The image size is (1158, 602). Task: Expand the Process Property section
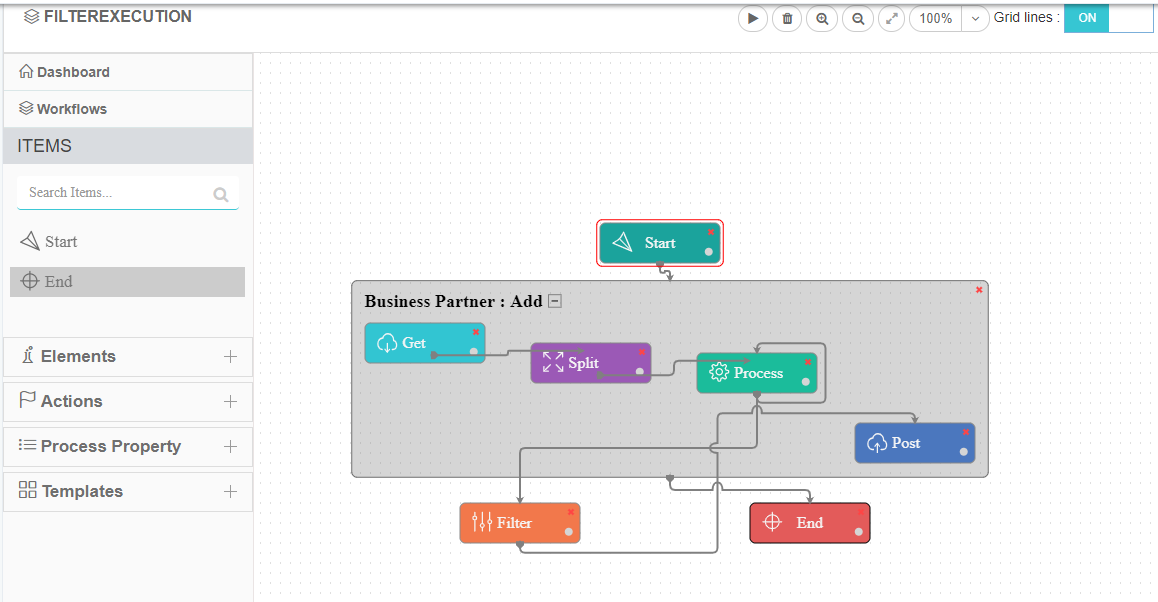tap(230, 447)
